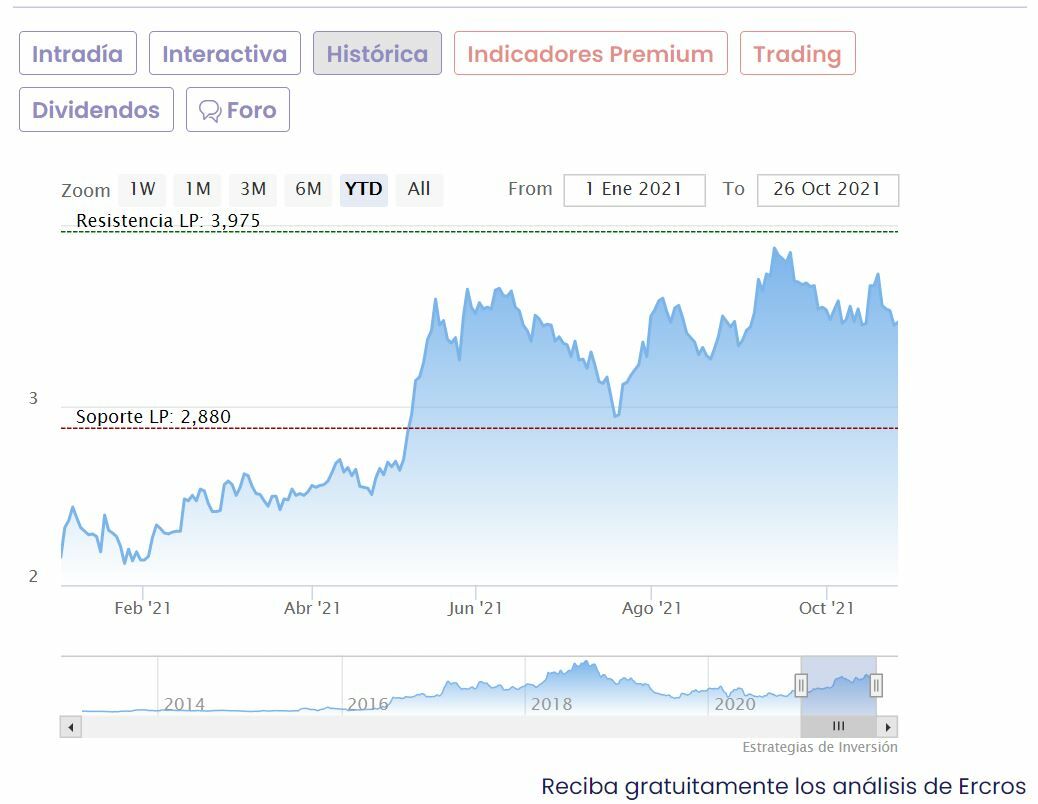Open Indicadores Premium
Image resolution: width=1038 pixels, height=804 pixels.
(590, 54)
